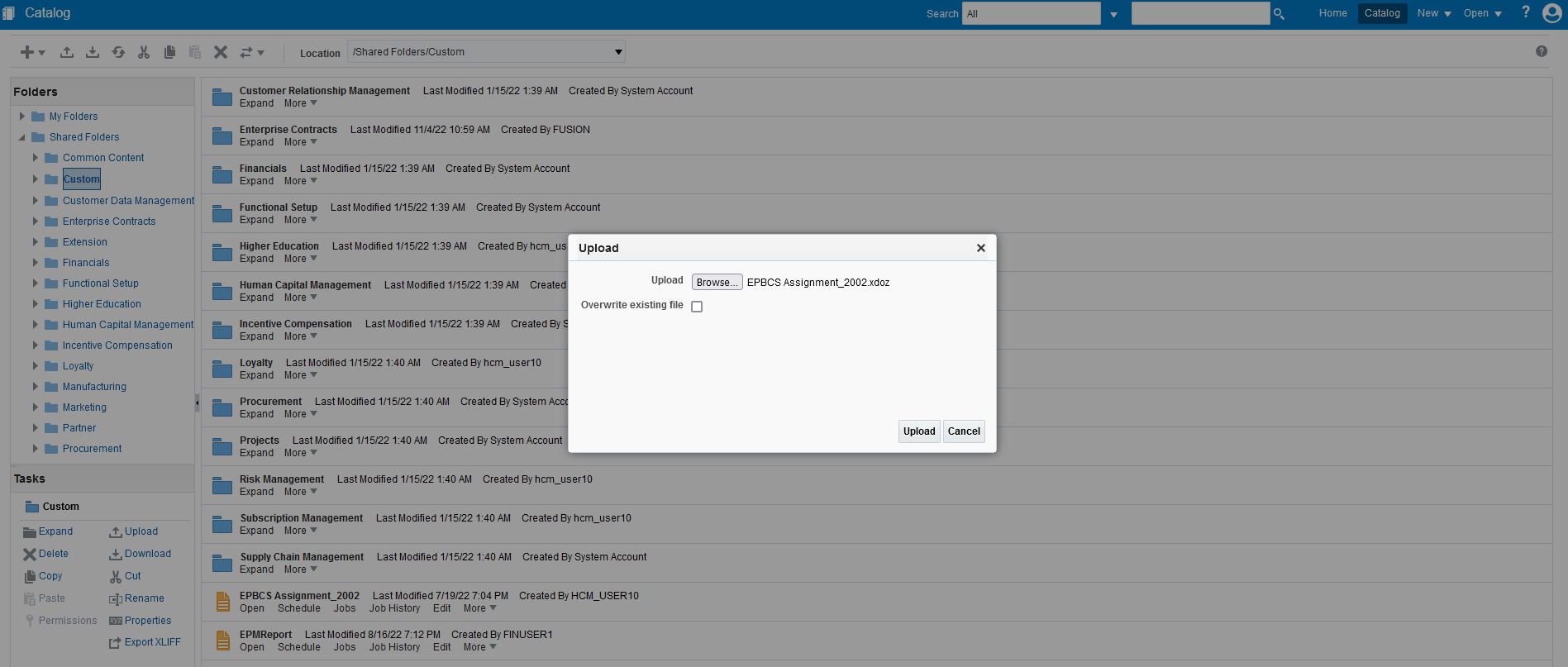Screen dimensions: 1568x667
Task: Click the Upload button in dialog
Action: tap(919, 431)
